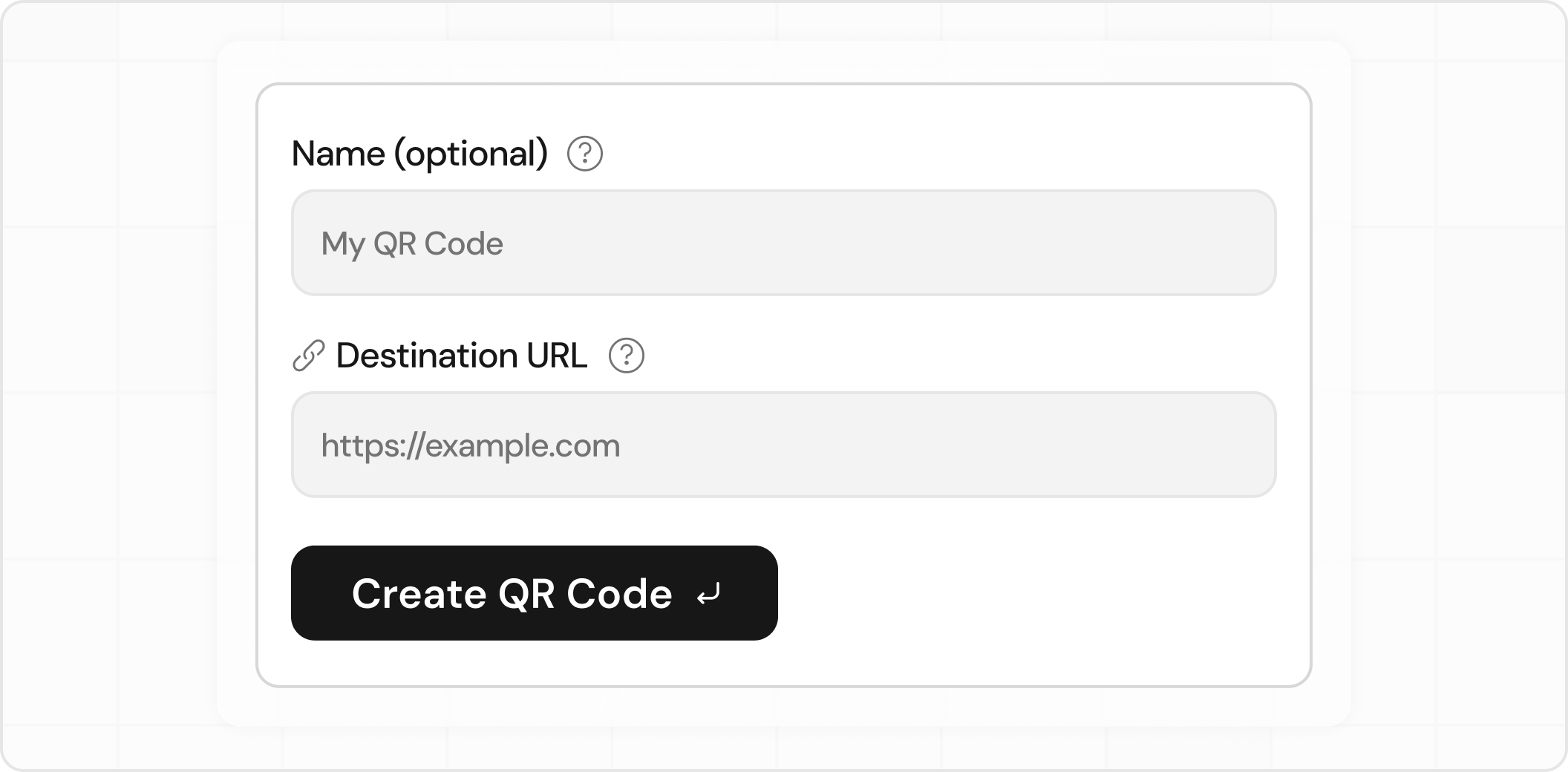Click the word "Destination" above the second field
This screenshot has width=1568, height=772.
click(426, 356)
